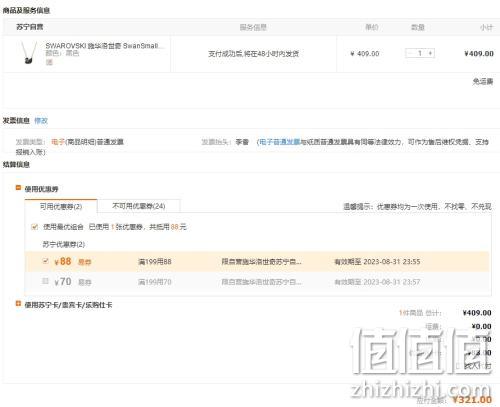The width and height of the screenshot is (500, 407).
Task: Click the 满199用88 coupon condition text
Action: [155, 262]
